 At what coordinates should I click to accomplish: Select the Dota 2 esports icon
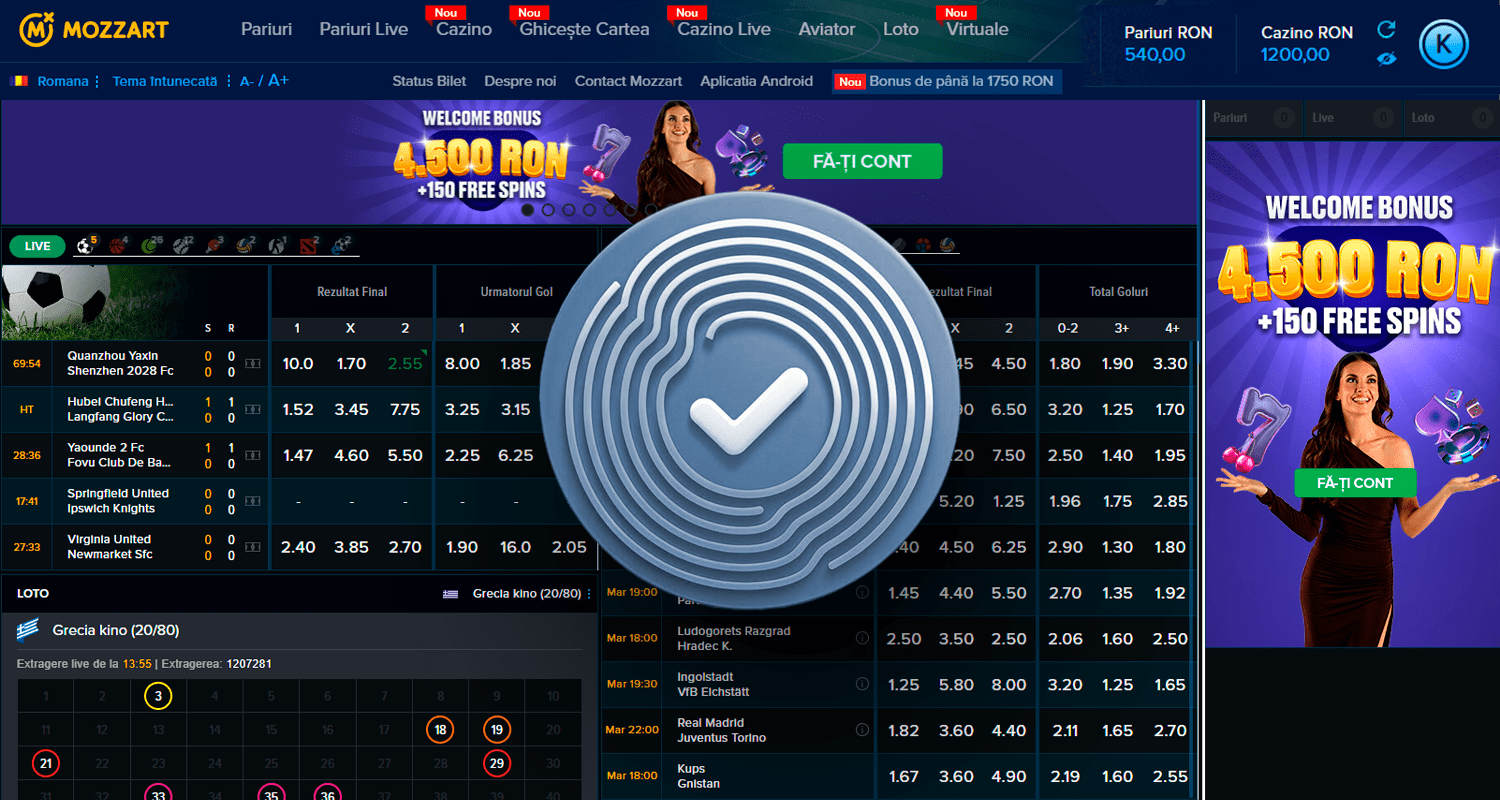tap(307, 246)
